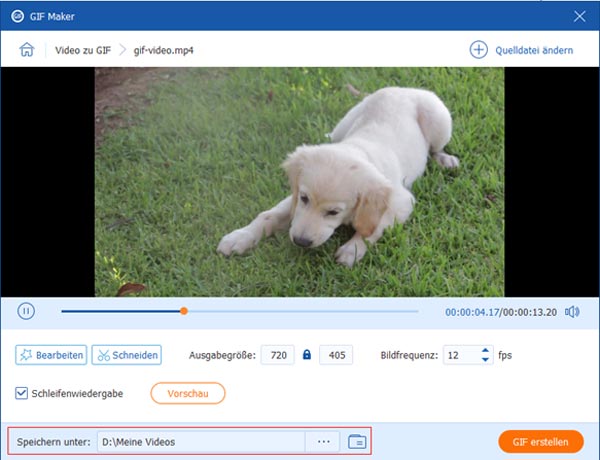Mute the audio with the speaker icon

click(x=572, y=312)
